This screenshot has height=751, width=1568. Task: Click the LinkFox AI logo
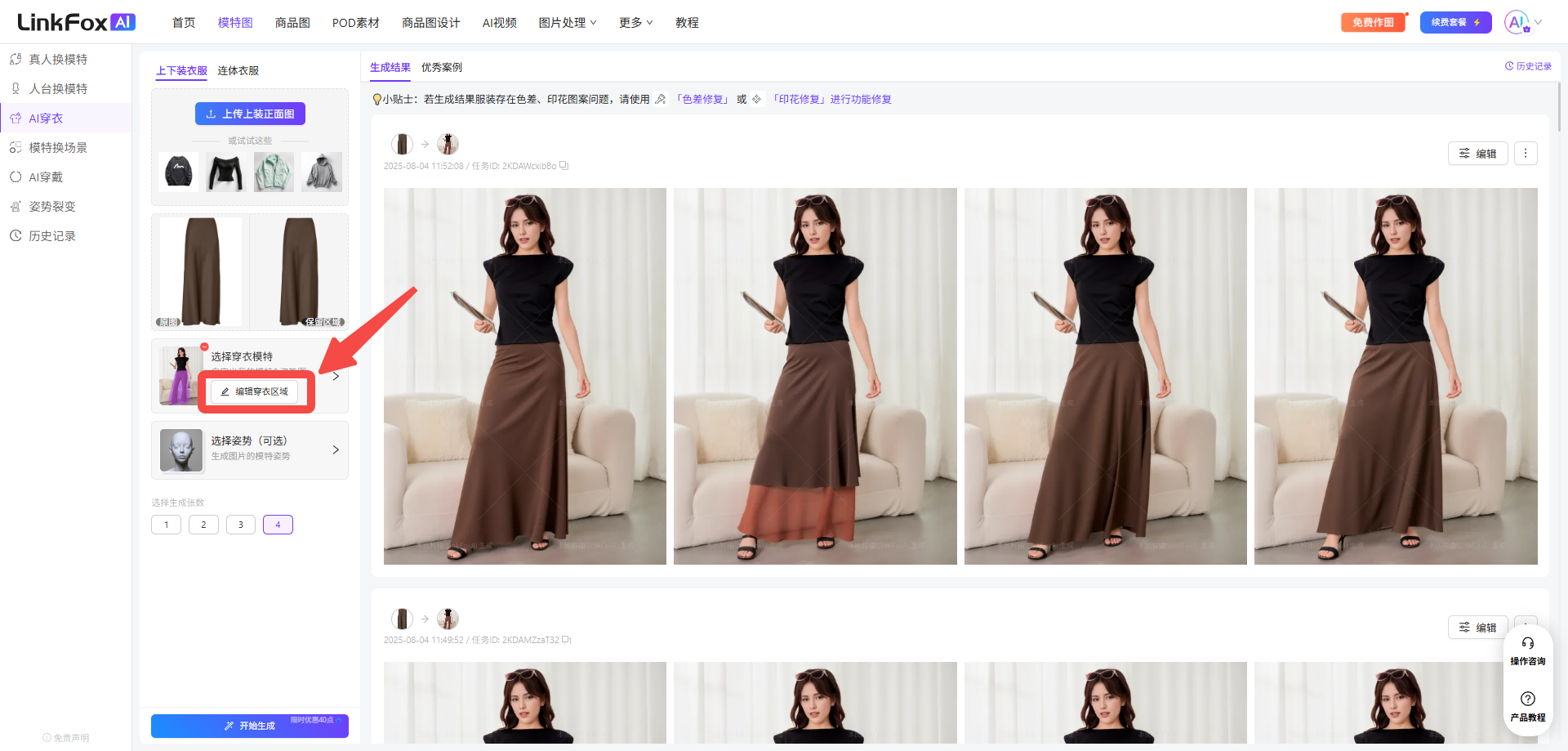[76, 22]
